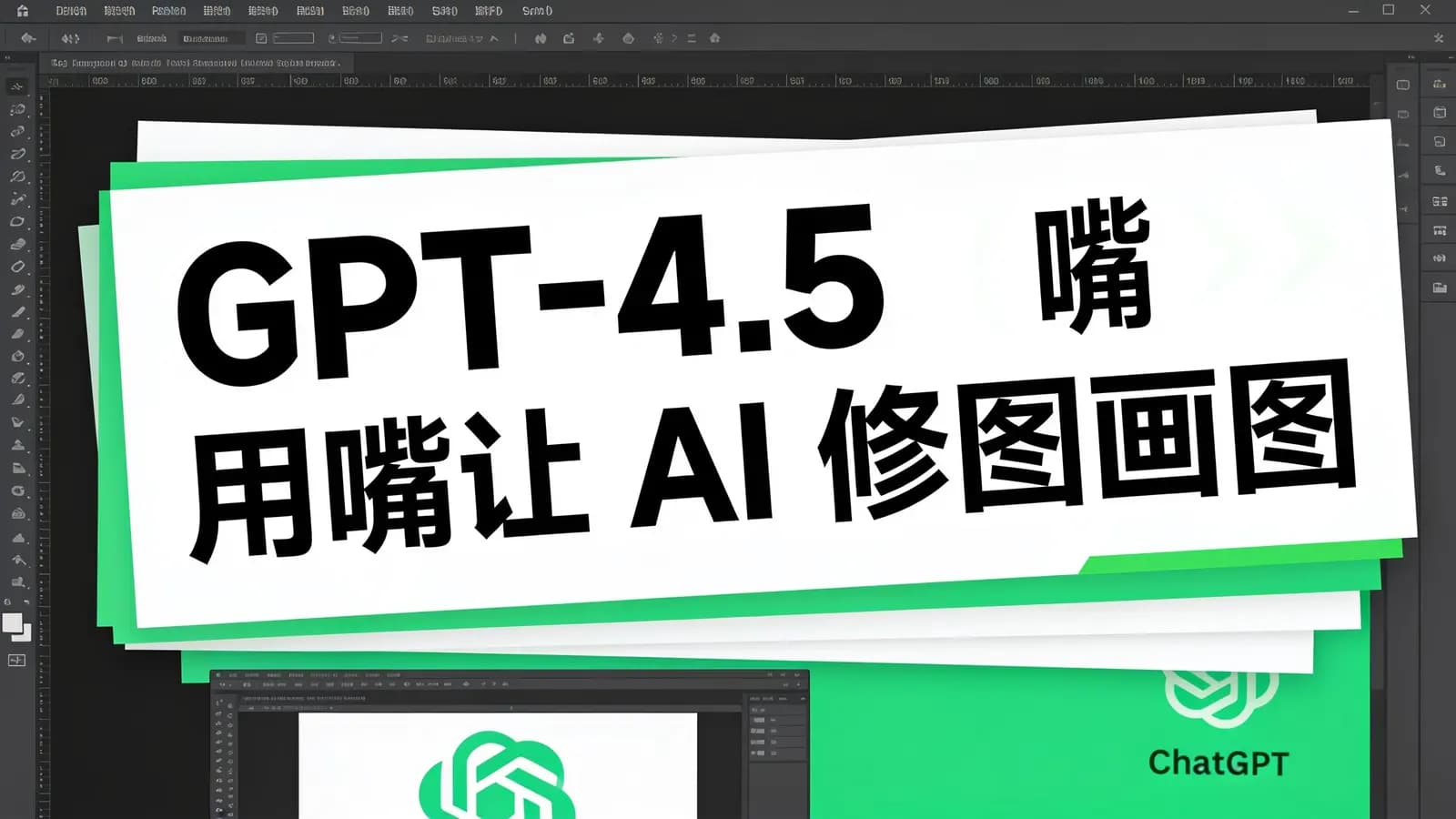The height and width of the screenshot is (819, 1456).
Task: Click the folder-like panel icon at the bottom of the right dock
Action: click(1439, 288)
